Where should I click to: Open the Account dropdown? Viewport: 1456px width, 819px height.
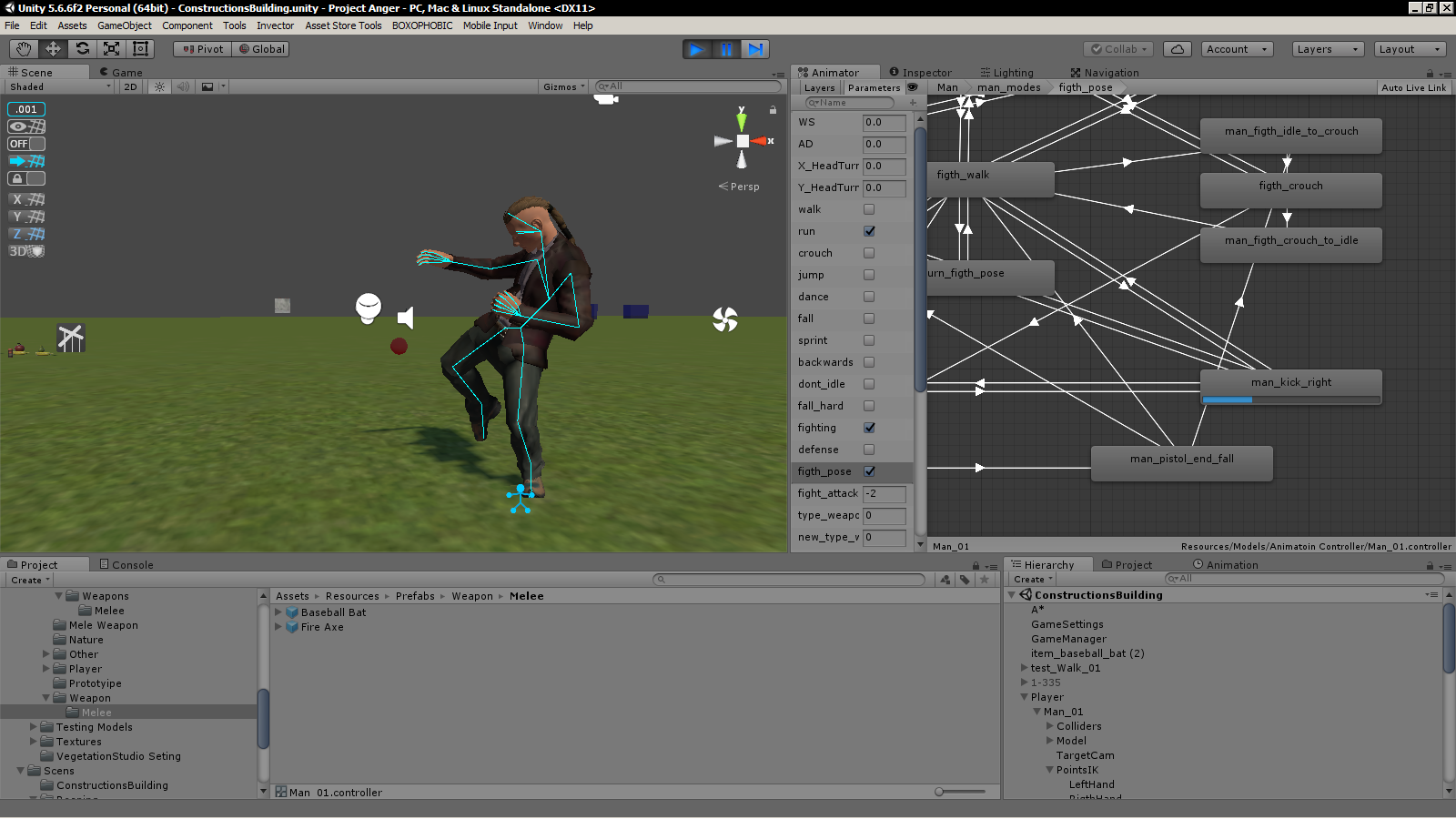tap(1238, 49)
